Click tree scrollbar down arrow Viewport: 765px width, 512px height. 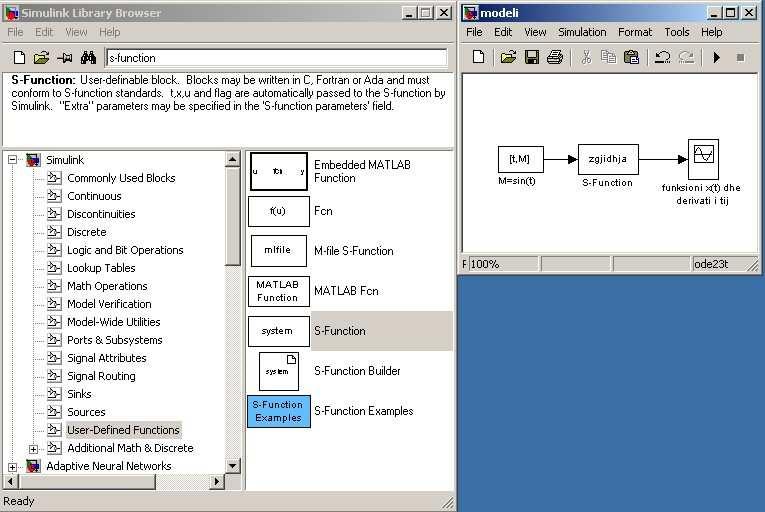[233, 466]
